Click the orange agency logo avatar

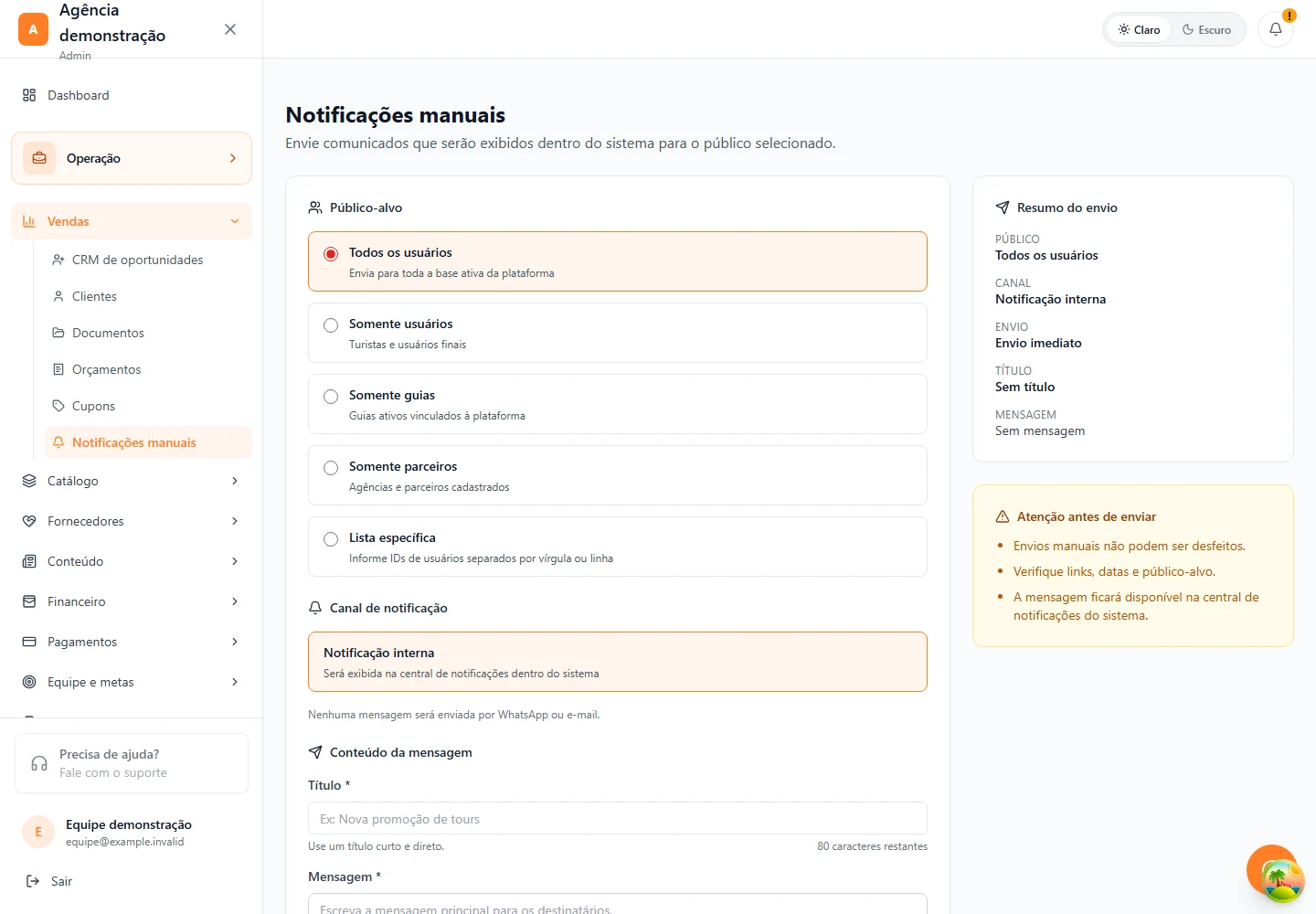(x=33, y=29)
